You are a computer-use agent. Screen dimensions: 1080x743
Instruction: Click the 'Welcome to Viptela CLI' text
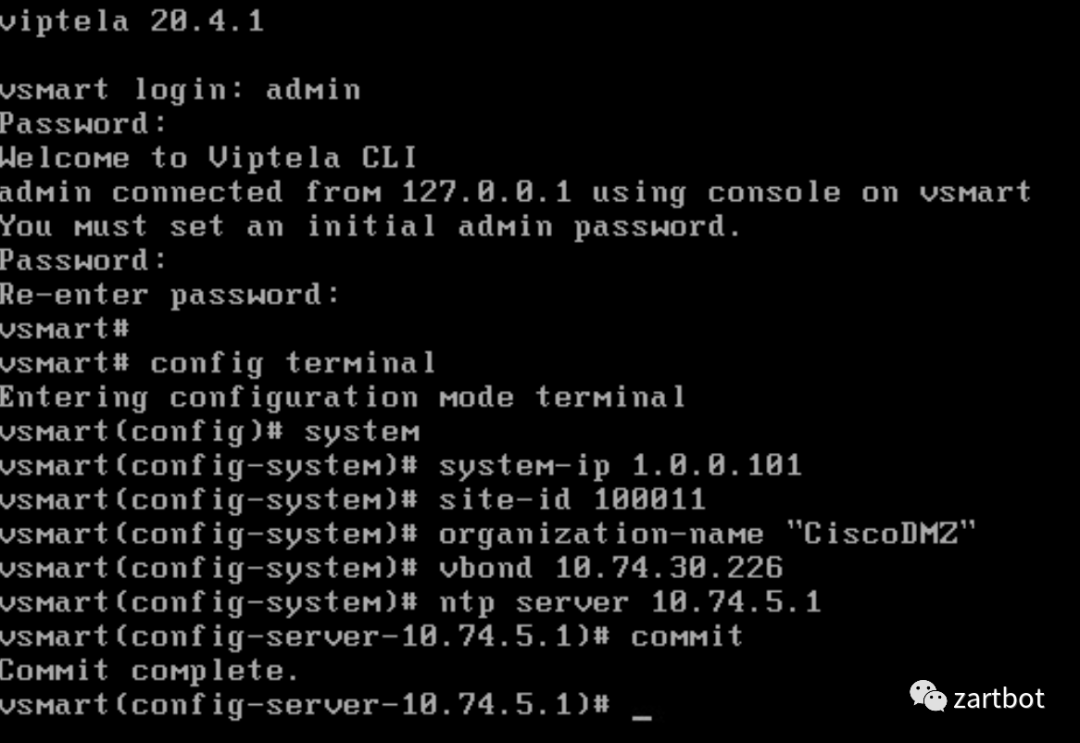[208, 158]
